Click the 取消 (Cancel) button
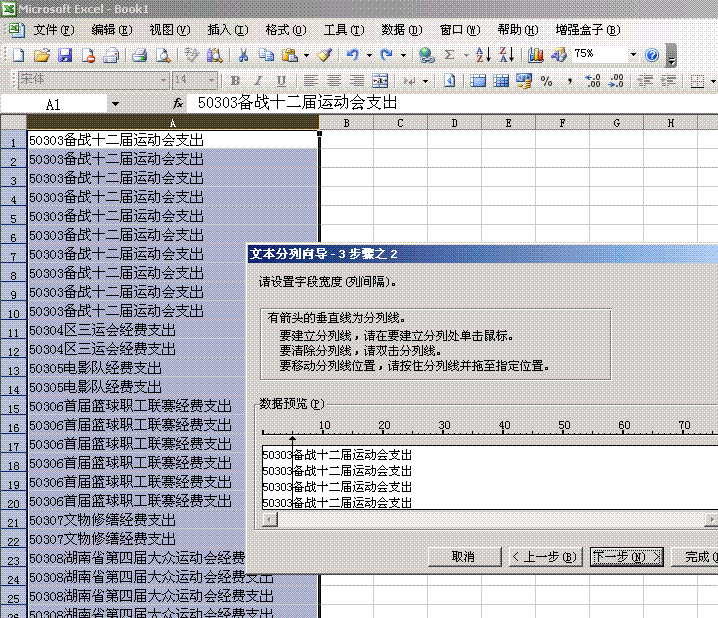The height and width of the screenshot is (618, 718). (462, 556)
